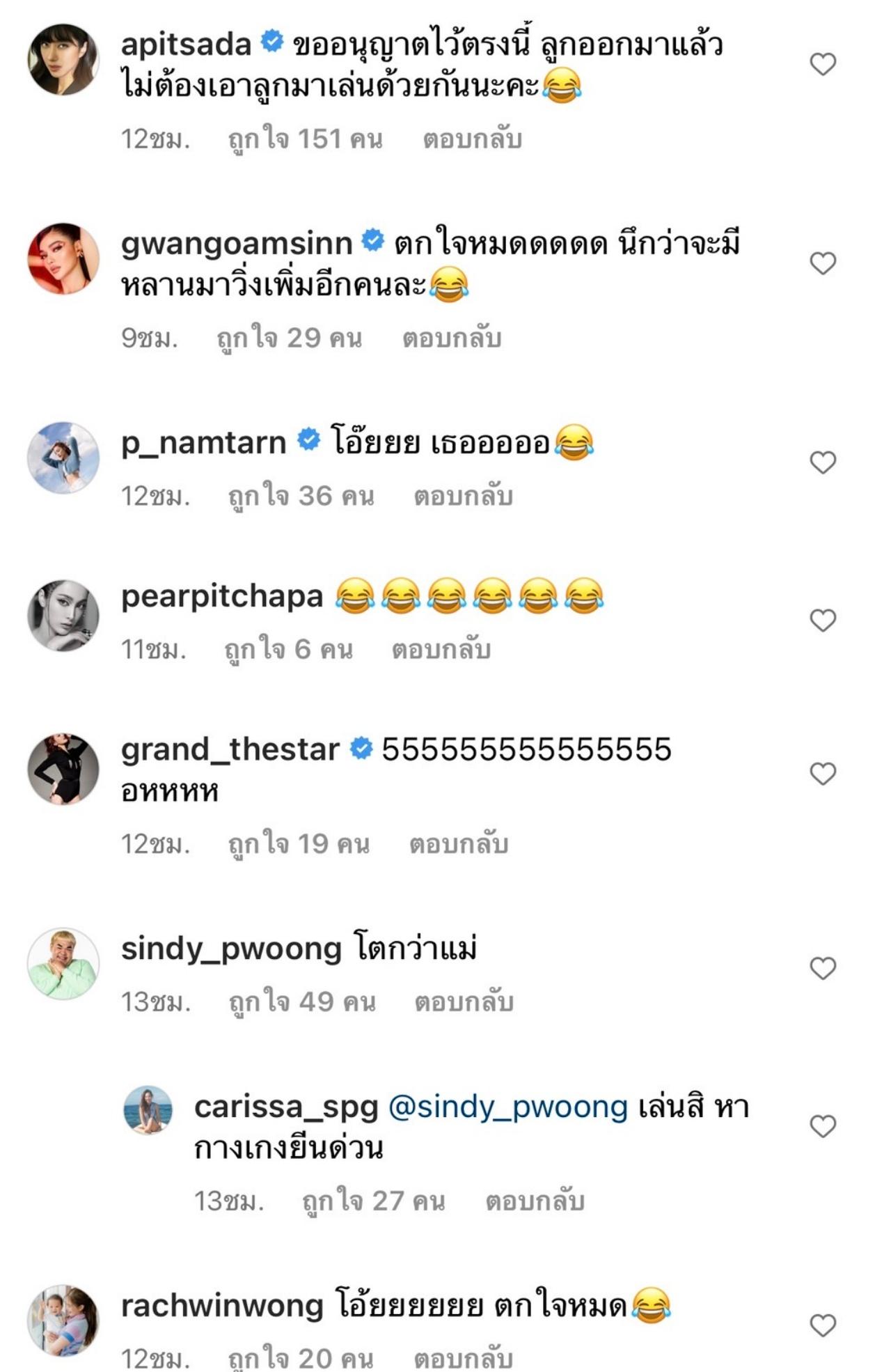Image resolution: width=891 pixels, height=1372 pixels.
Task: Like carissa_spg's reply
Action: [823, 1126]
